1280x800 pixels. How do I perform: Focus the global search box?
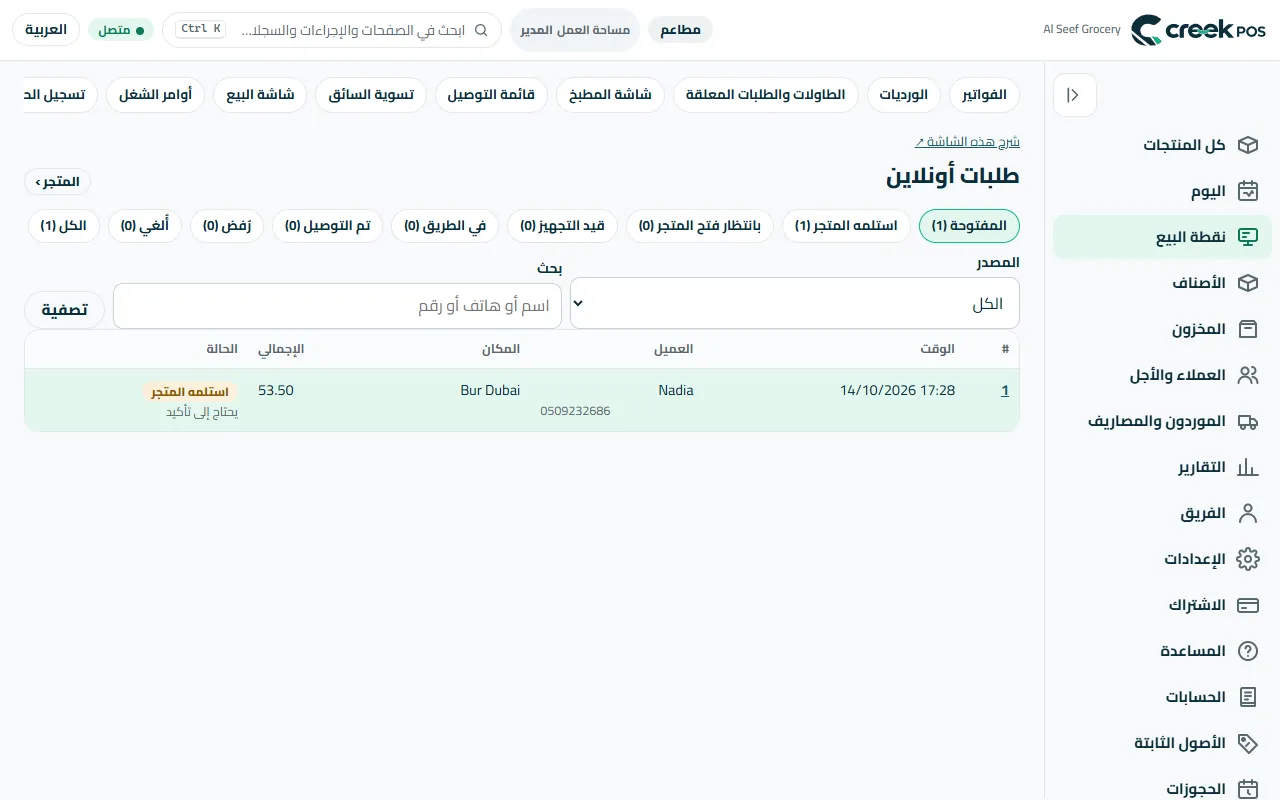point(332,30)
